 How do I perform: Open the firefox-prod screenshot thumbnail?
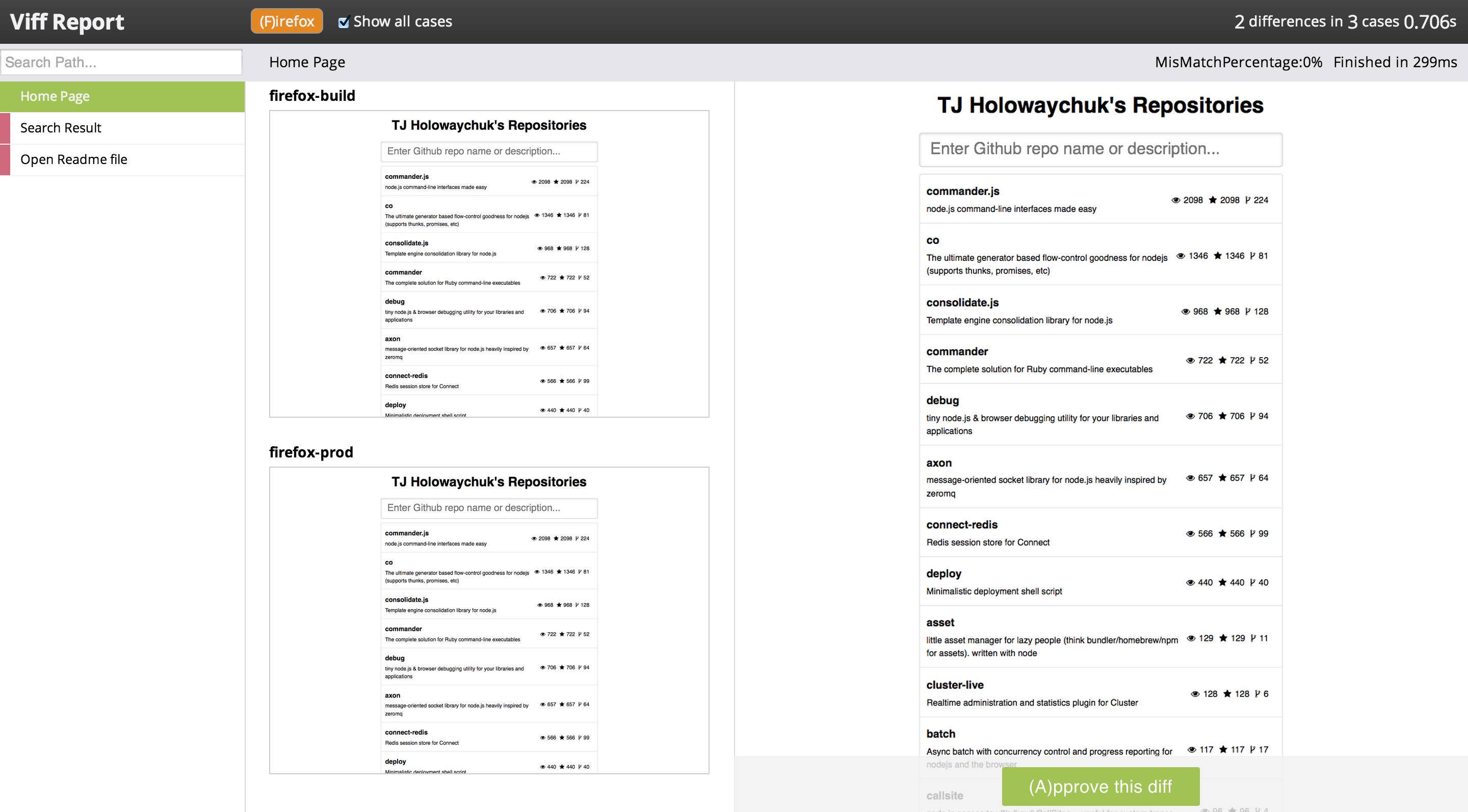489,620
